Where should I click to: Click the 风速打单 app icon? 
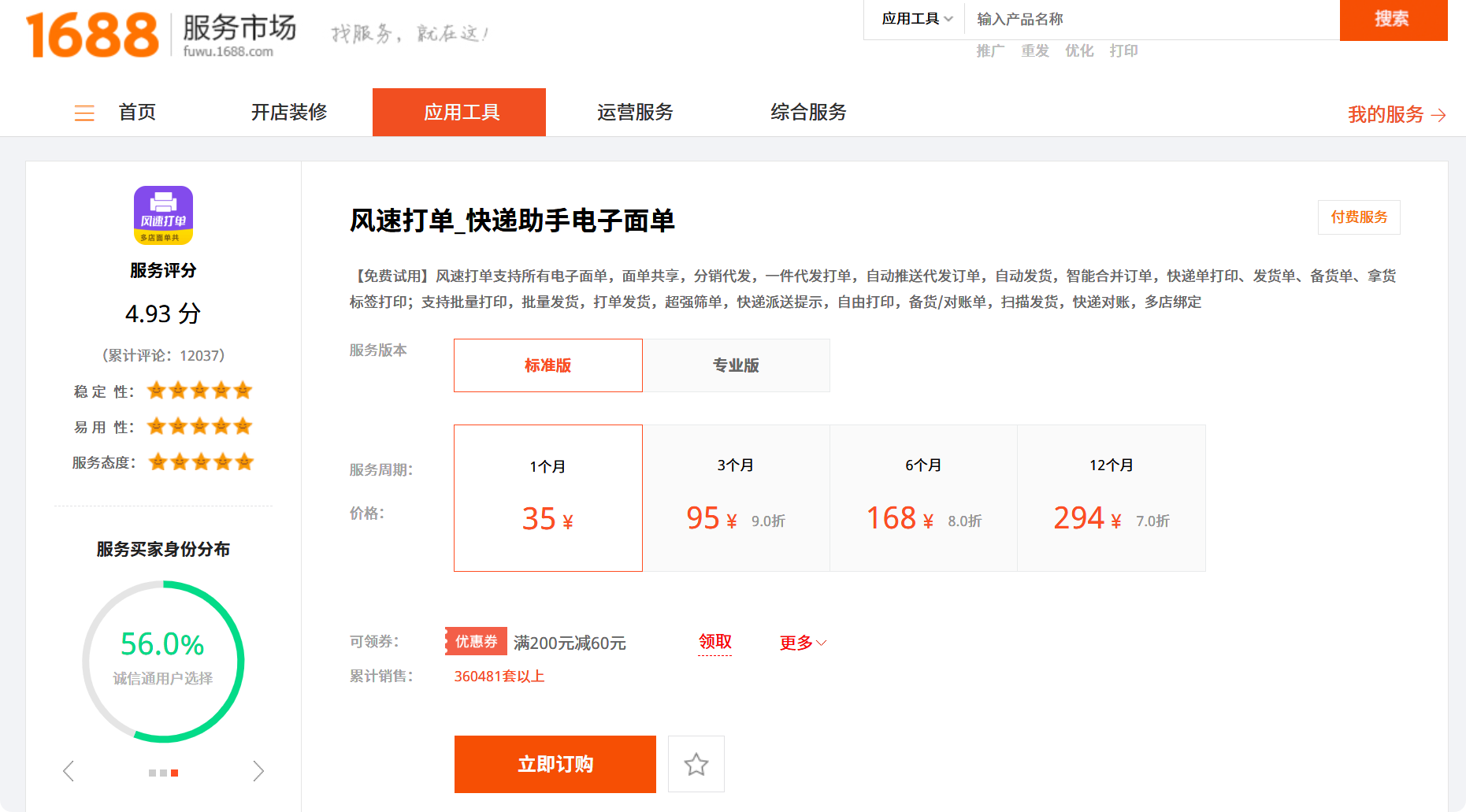coord(163,215)
